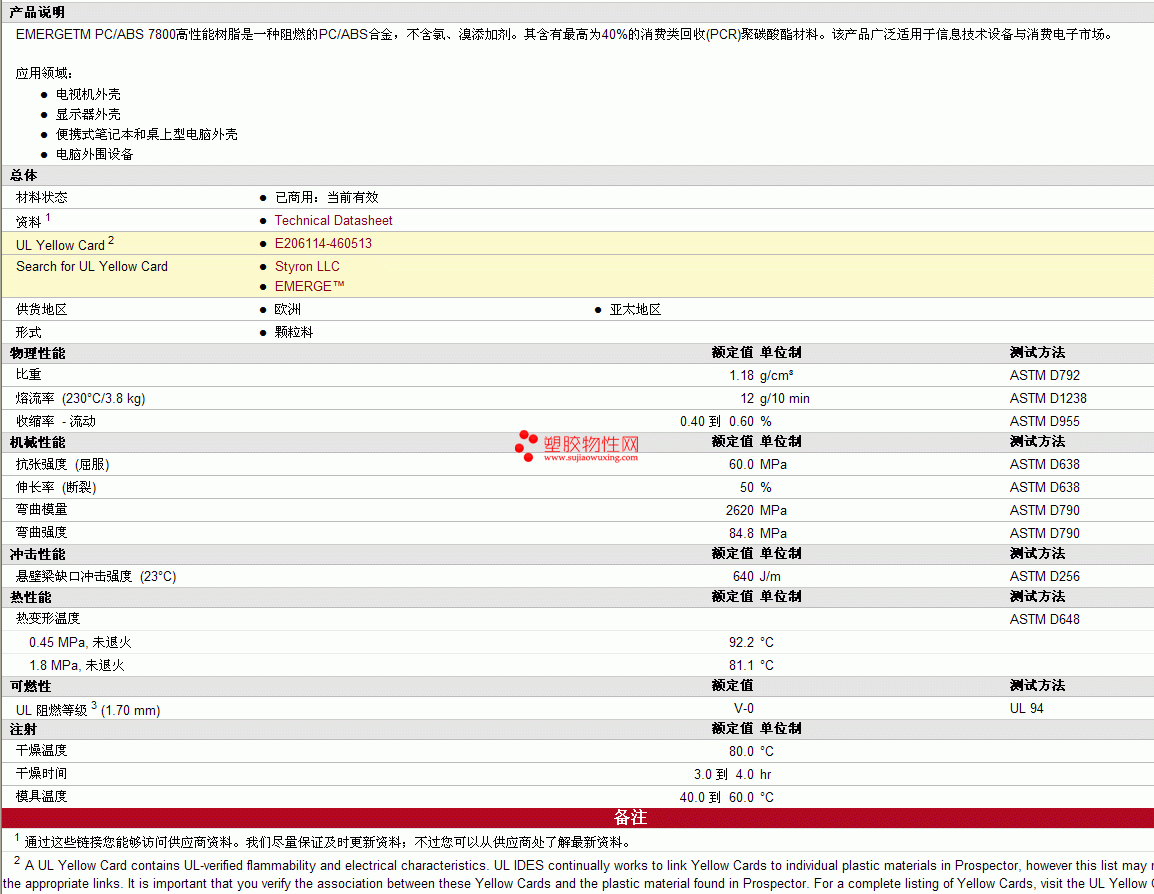Image resolution: width=1154 pixels, height=894 pixels.
Task: Select the 可燃性 section header
Action: pos(30,686)
